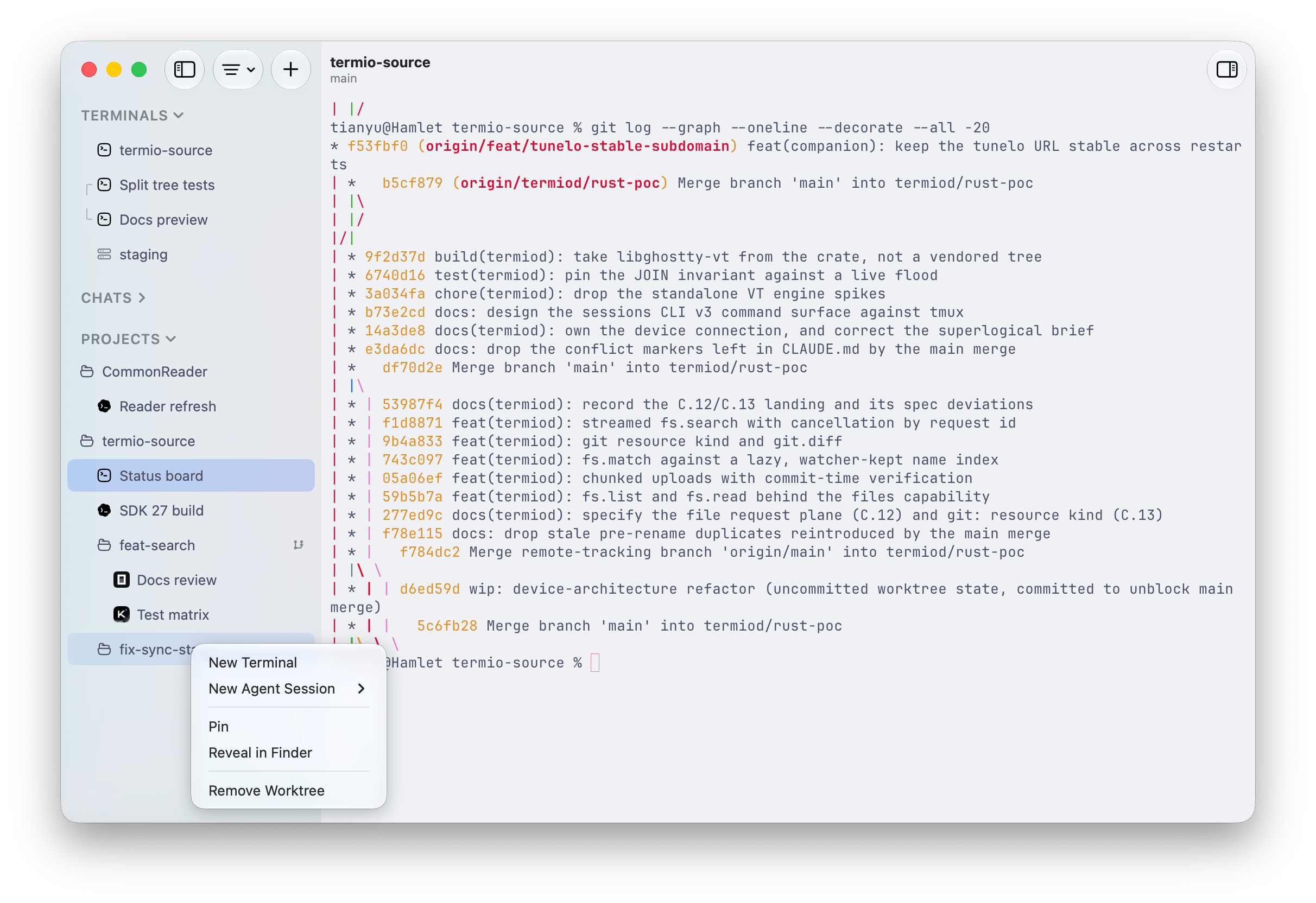Toggle the right inspector panel icon
Image resolution: width=1316 pixels, height=903 pixels.
[1226, 69]
